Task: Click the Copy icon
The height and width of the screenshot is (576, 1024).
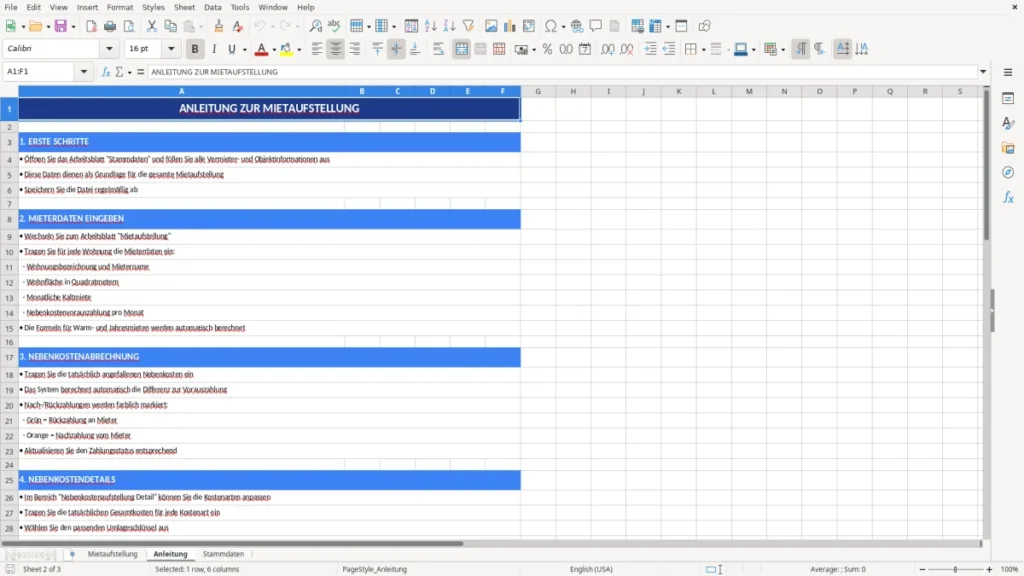Action: 170,26
